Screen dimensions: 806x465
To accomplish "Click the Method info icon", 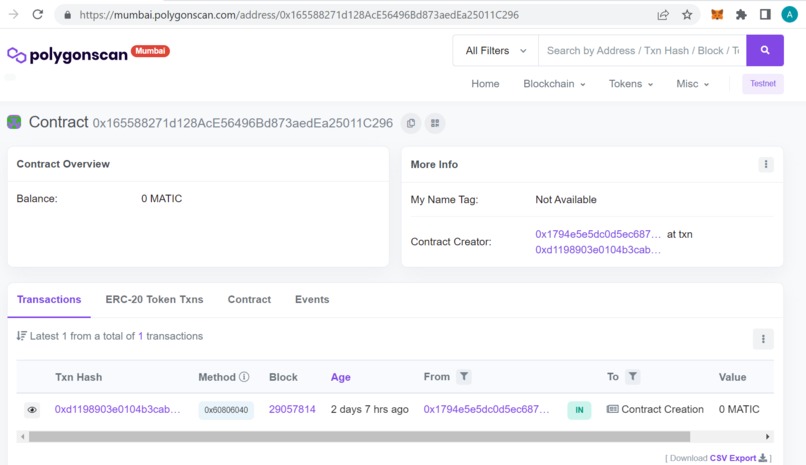I will (244, 377).
